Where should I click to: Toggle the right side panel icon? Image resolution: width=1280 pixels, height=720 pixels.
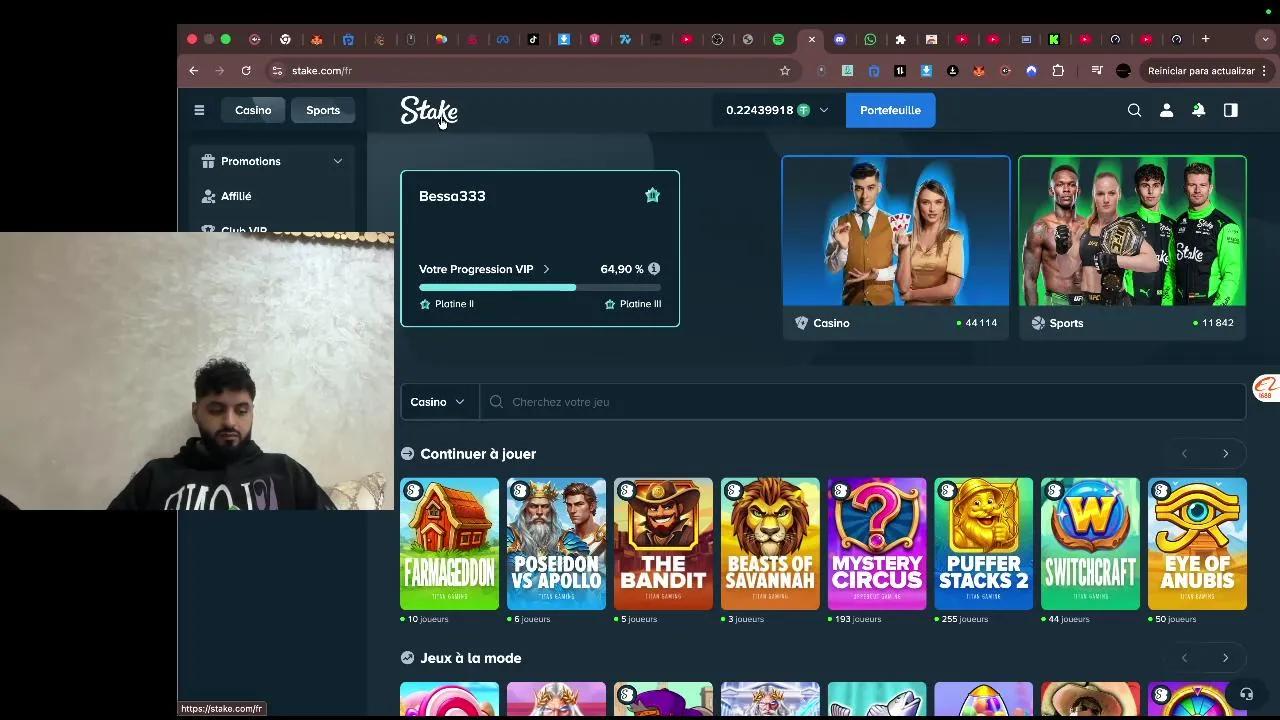(x=1231, y=110)
